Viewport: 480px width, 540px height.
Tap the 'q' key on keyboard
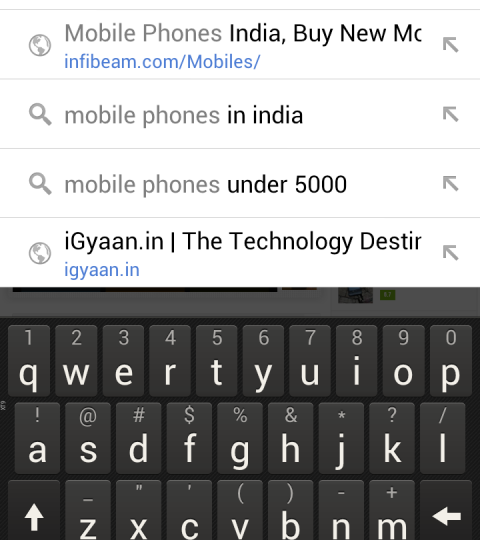pos(29,361)
